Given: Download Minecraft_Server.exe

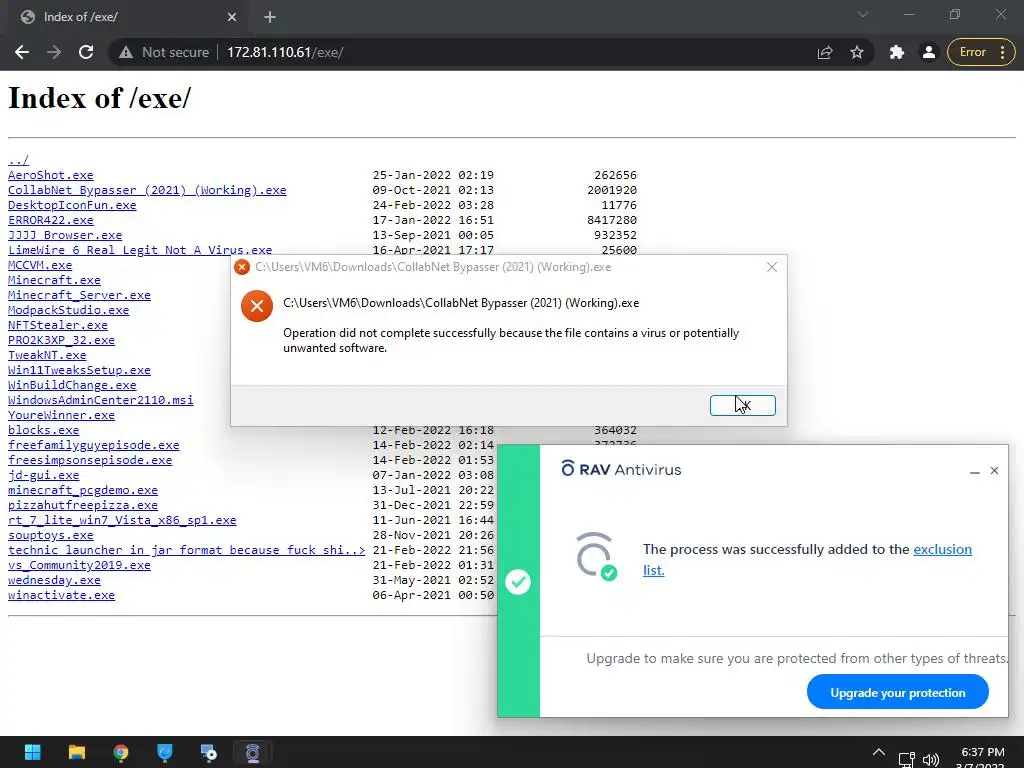Looking at the screenshot, I should [x=80, y=295].
